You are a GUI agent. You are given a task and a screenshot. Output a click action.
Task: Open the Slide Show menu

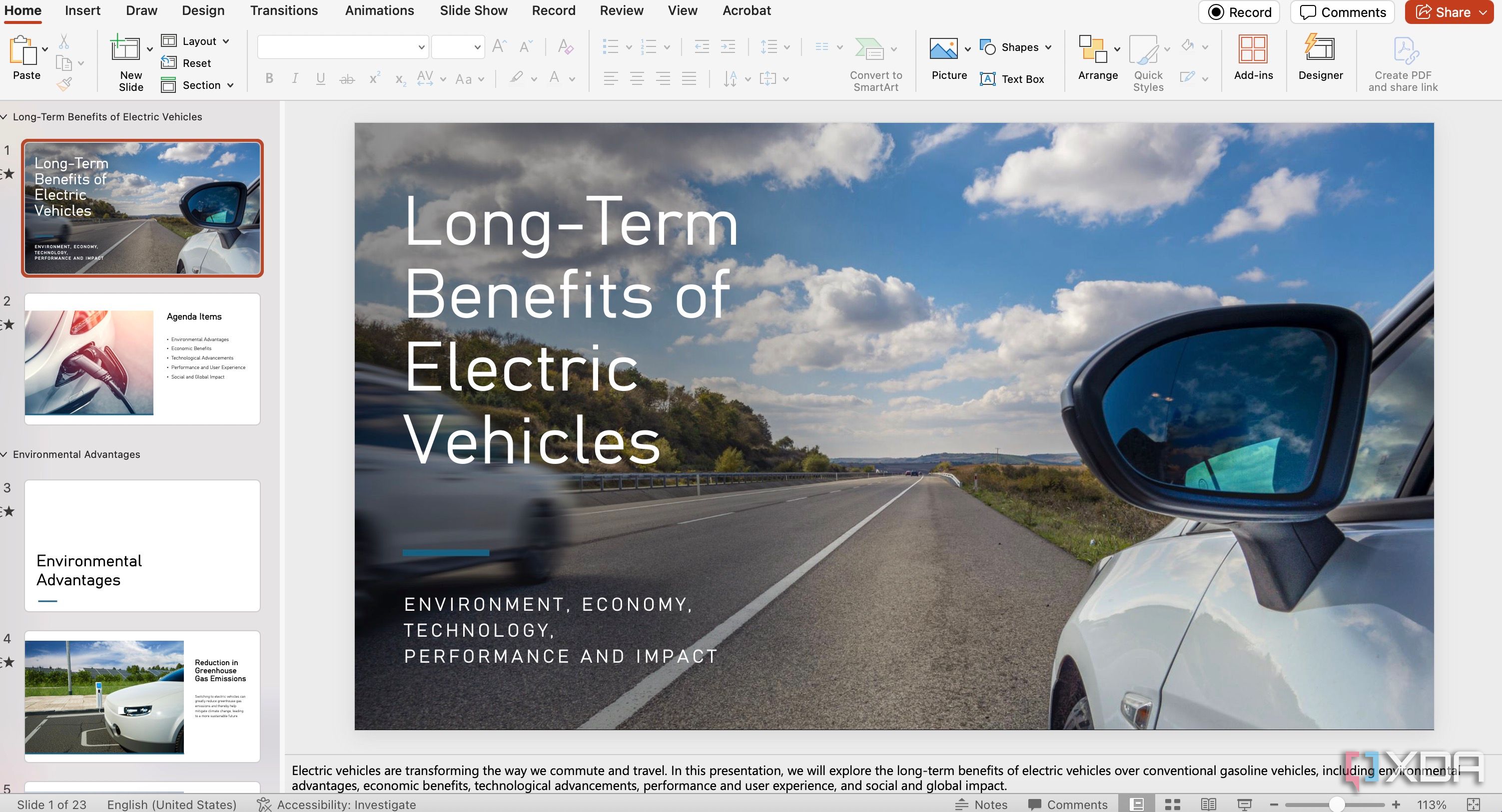coord(474,10)
